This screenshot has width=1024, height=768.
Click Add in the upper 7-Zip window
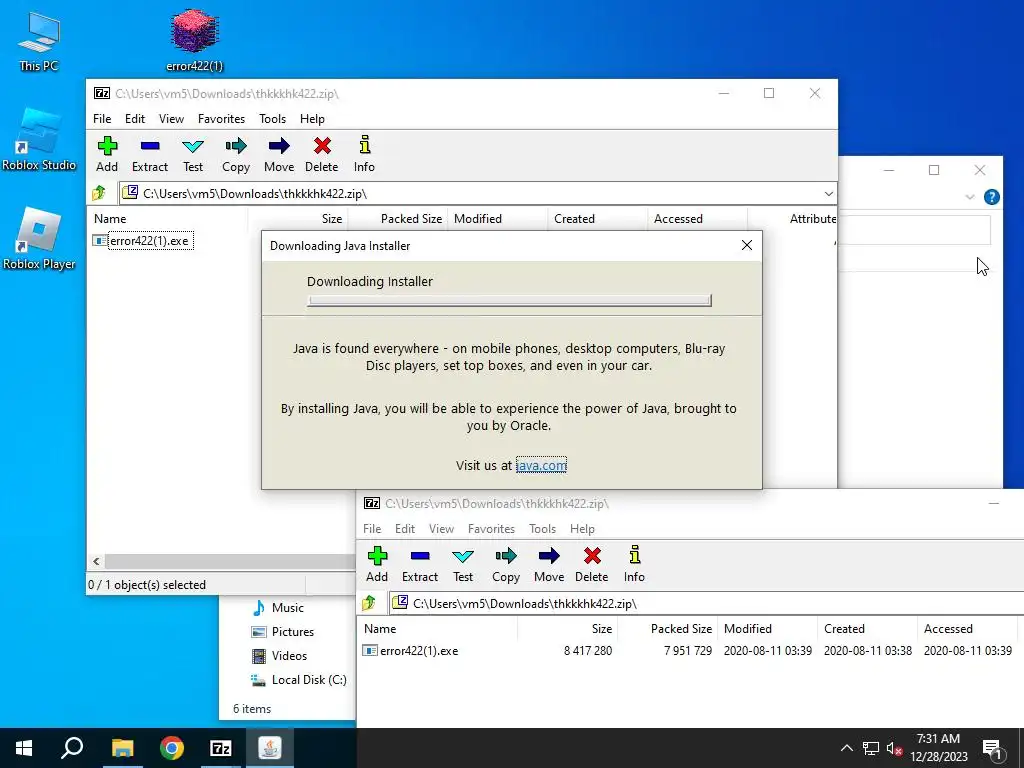(107, 155)
